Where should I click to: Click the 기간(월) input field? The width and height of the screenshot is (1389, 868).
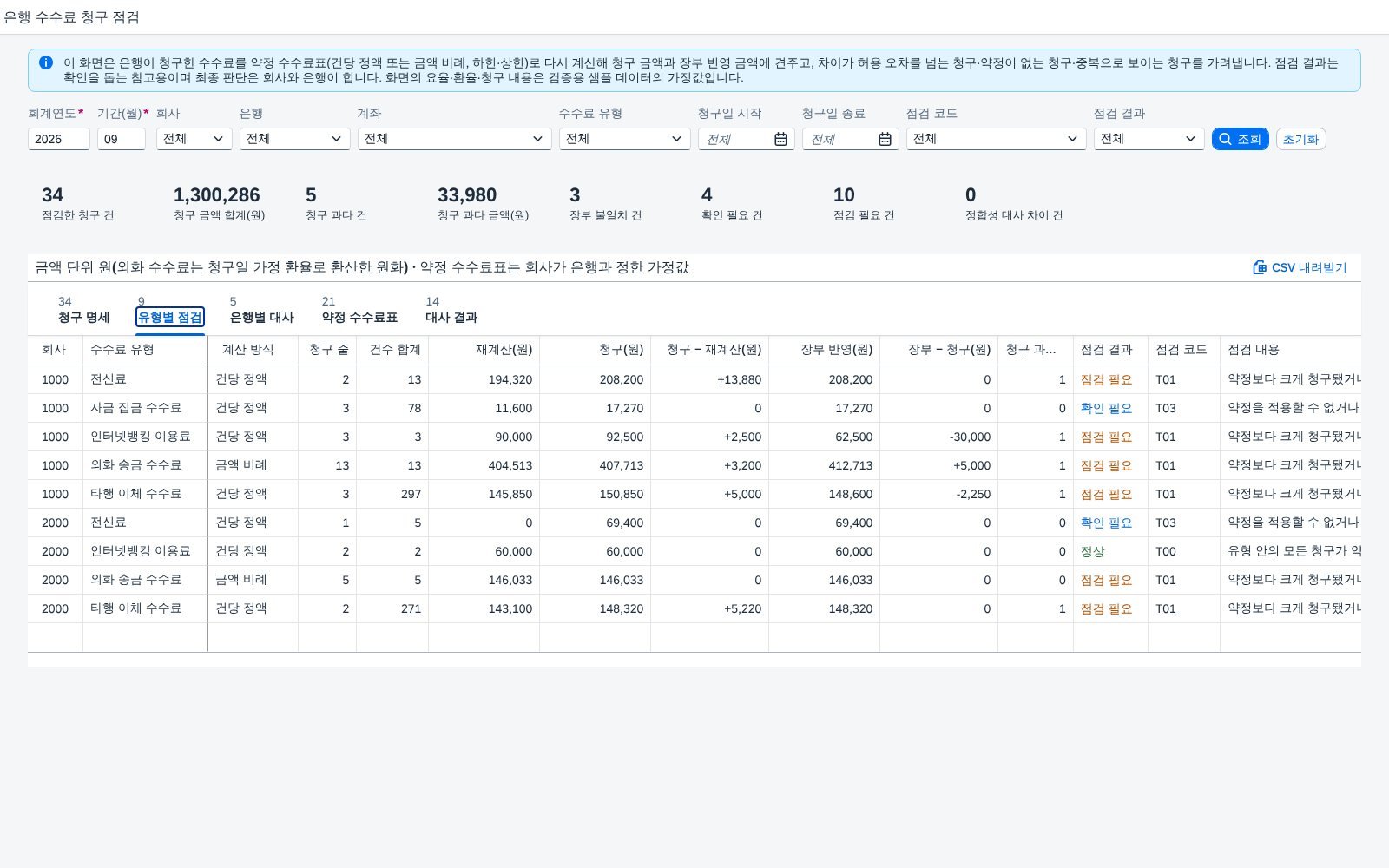point(122,139)
